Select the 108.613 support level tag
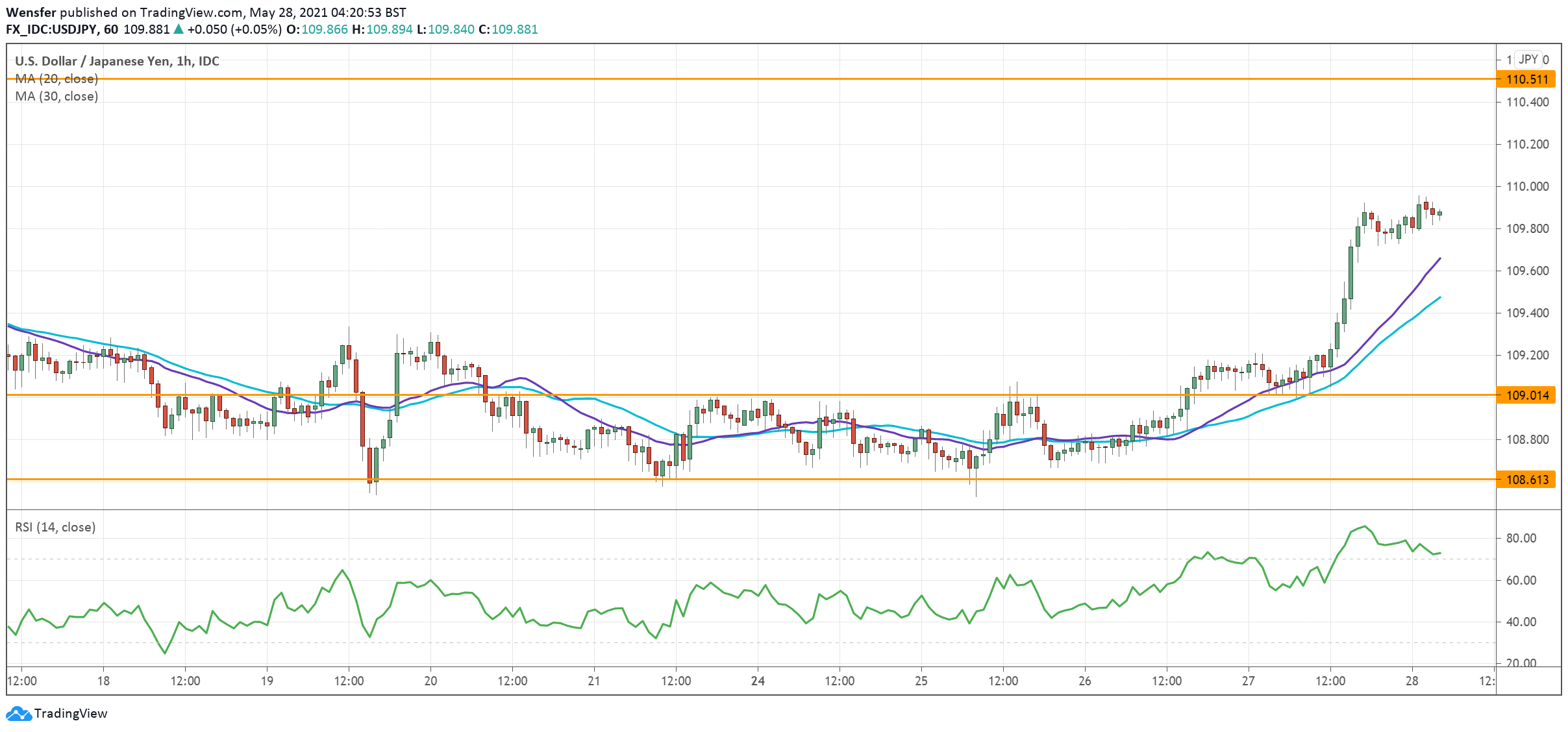 tap(1526, 480)
